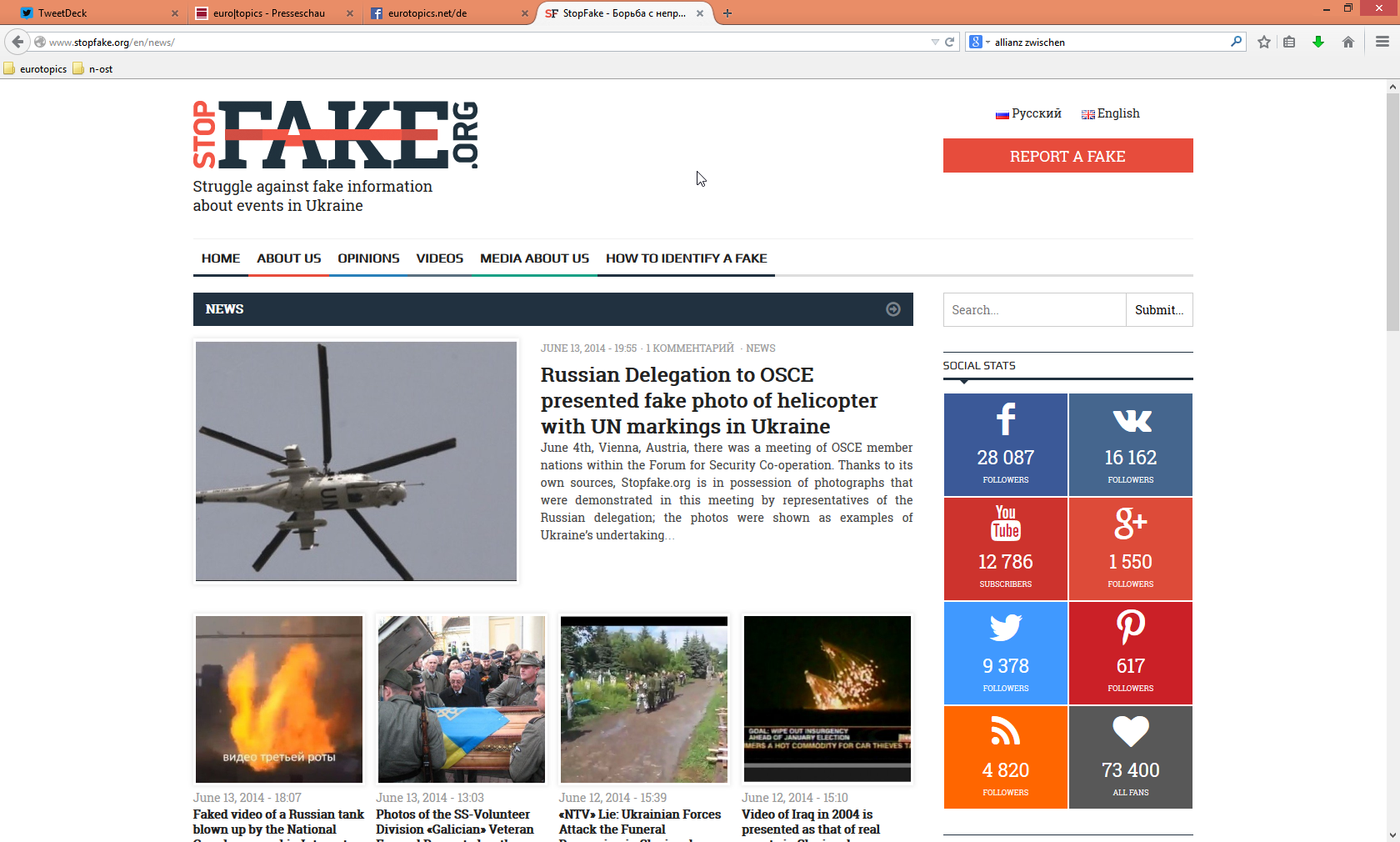Open the Iraq 2004 video thumbnail
Screen dimensions: 1400x842
(x=827, y=699)
